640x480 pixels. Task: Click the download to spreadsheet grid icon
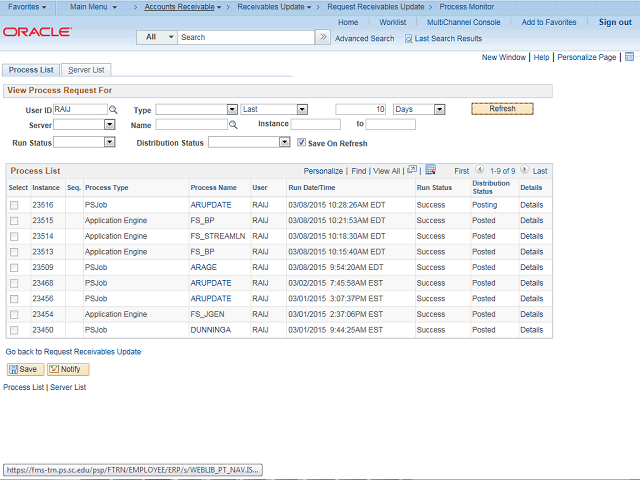(430, 171)
